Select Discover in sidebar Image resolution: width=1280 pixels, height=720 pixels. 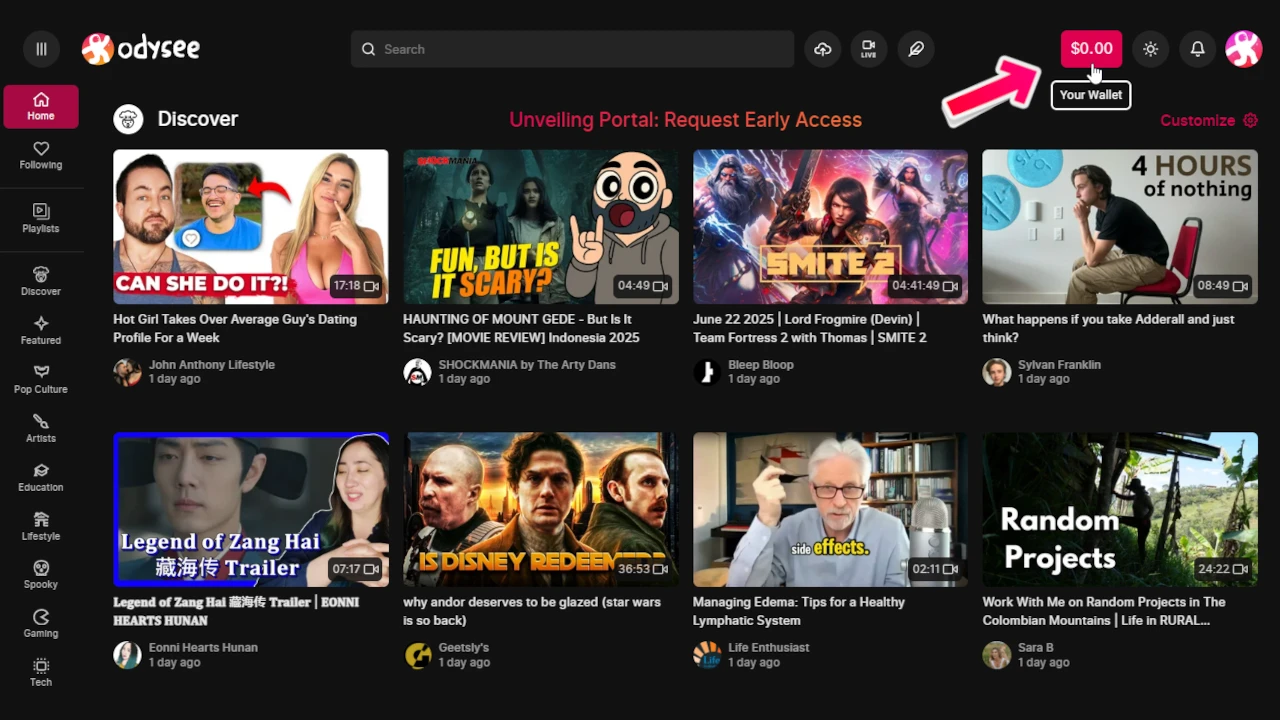point(41,282)
